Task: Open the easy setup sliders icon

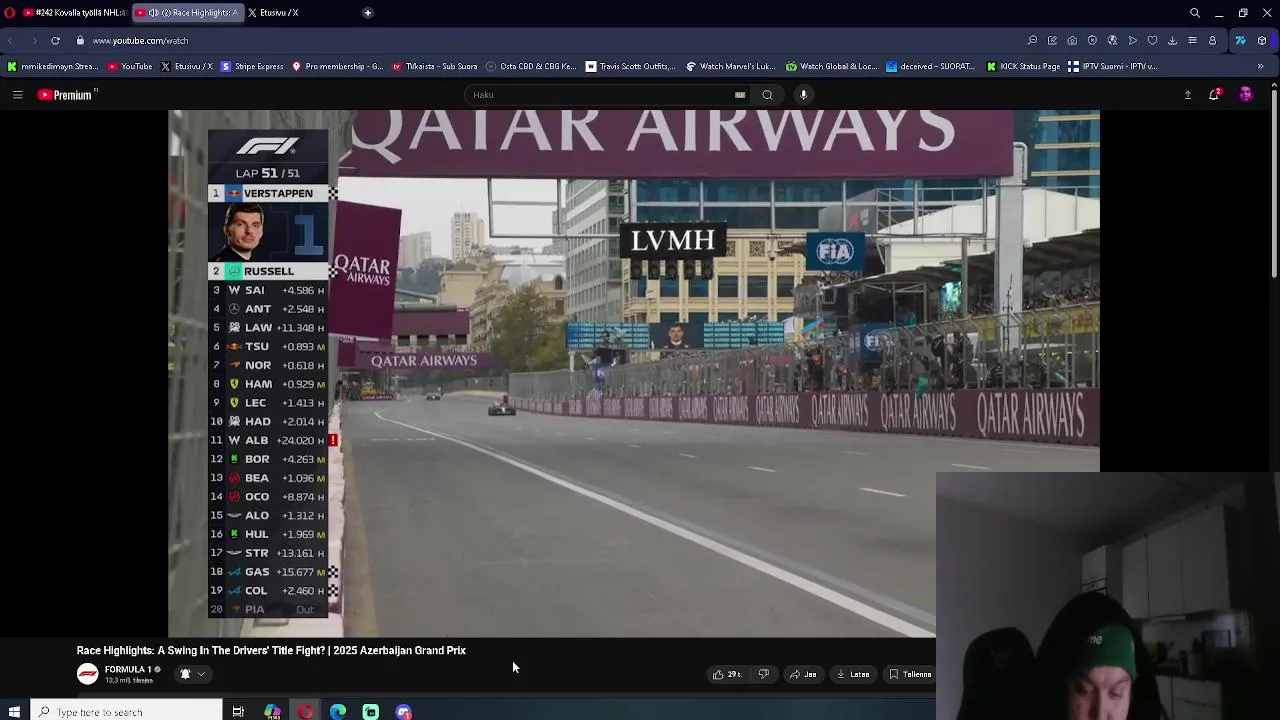Action: [1192, 41]
